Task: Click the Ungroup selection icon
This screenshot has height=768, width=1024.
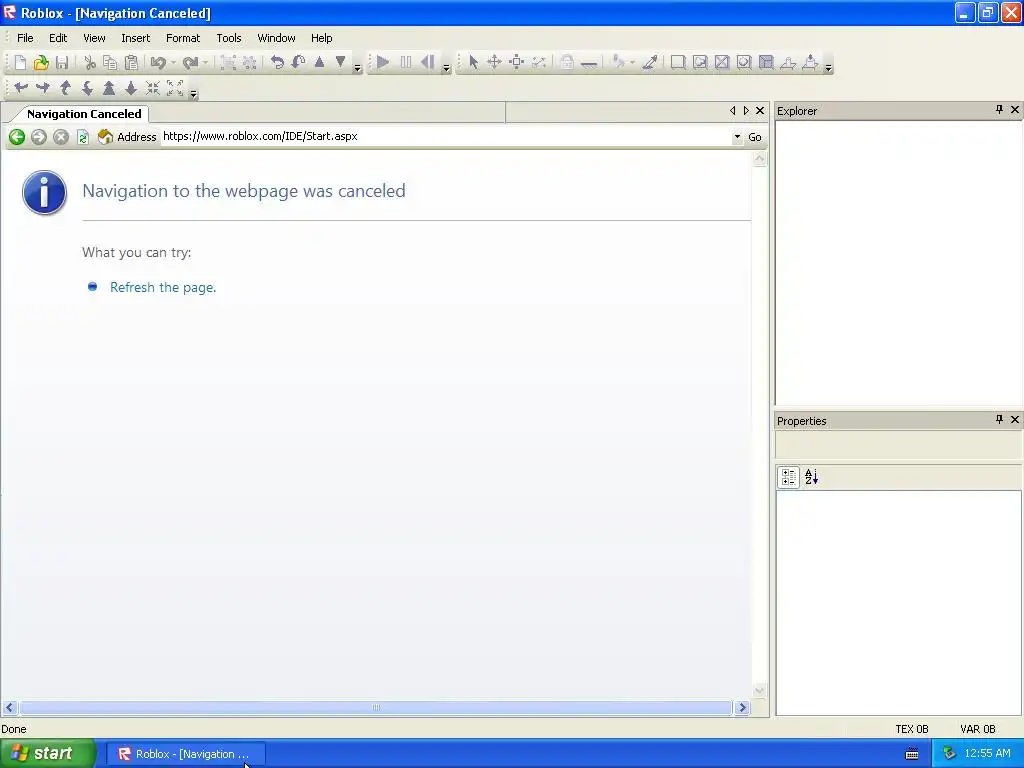Action: [x=249, y=63]
